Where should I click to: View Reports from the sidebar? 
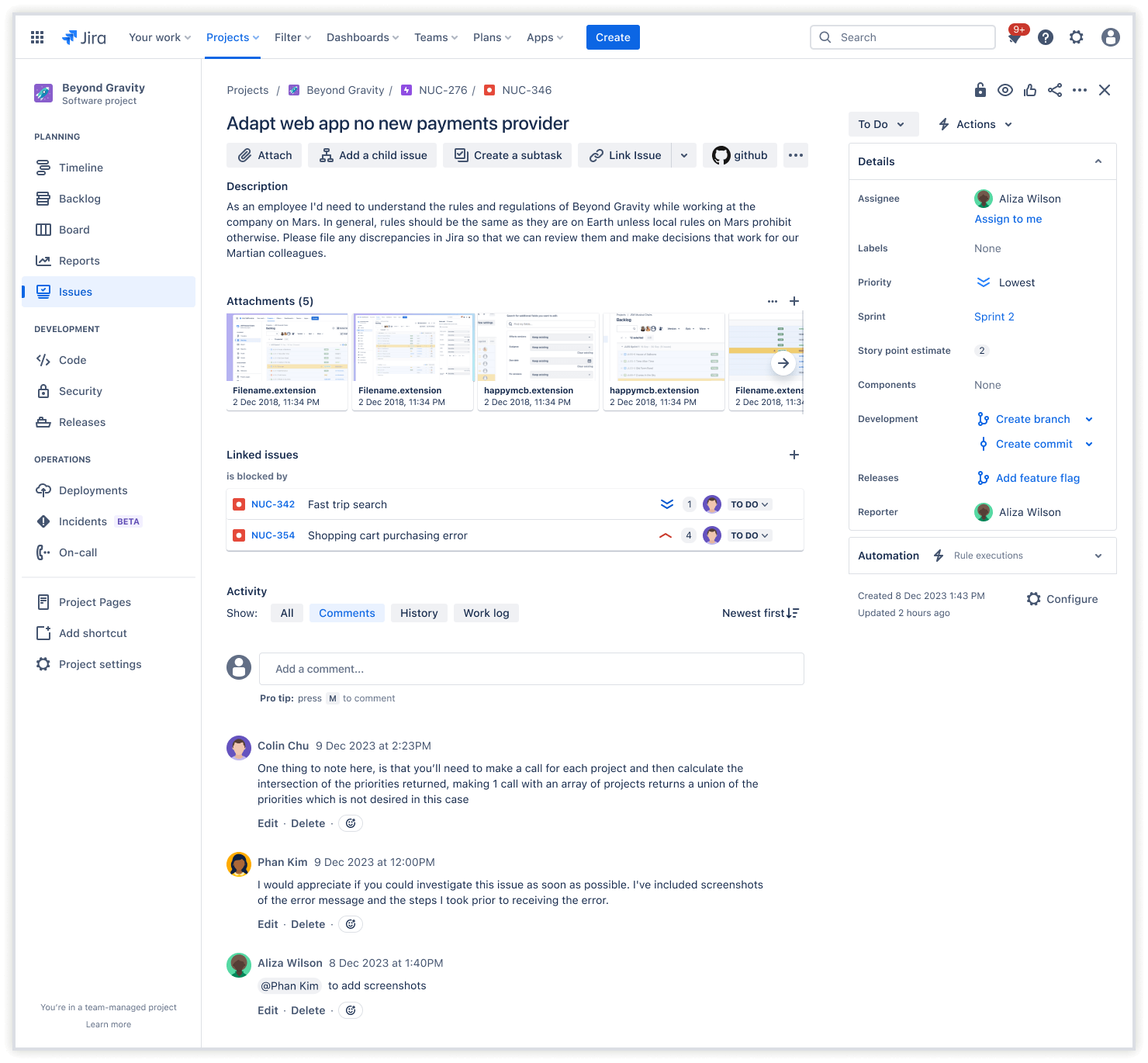pyautogui.click(x=80, y=261)
